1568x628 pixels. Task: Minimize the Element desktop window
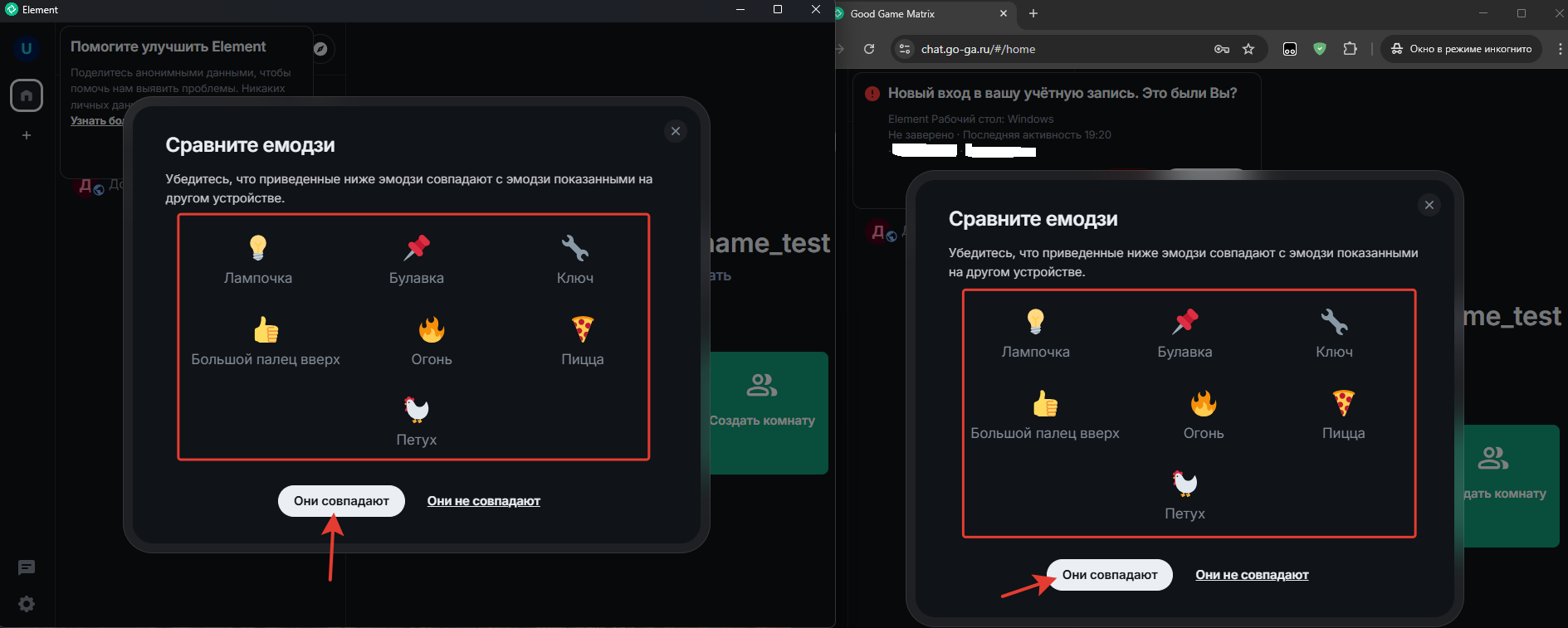(x=740, y=9)
